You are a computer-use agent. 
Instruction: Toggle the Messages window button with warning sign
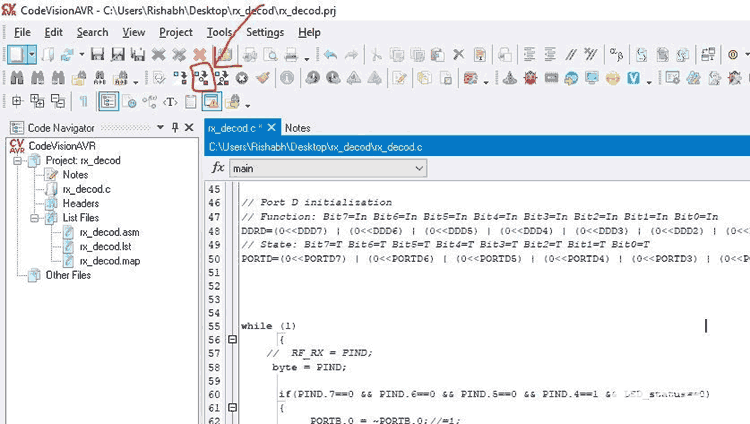pos(211,101)
